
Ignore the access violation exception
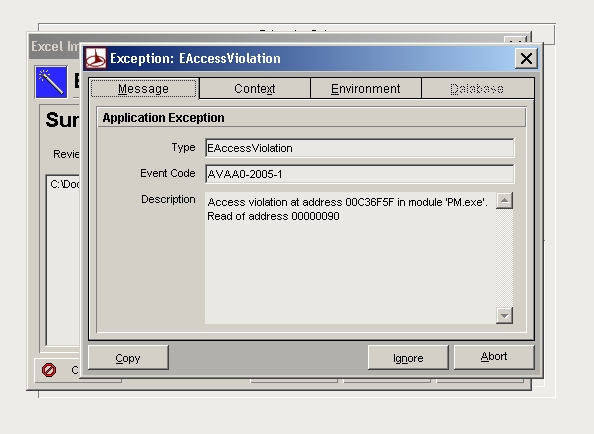(408, 358)
